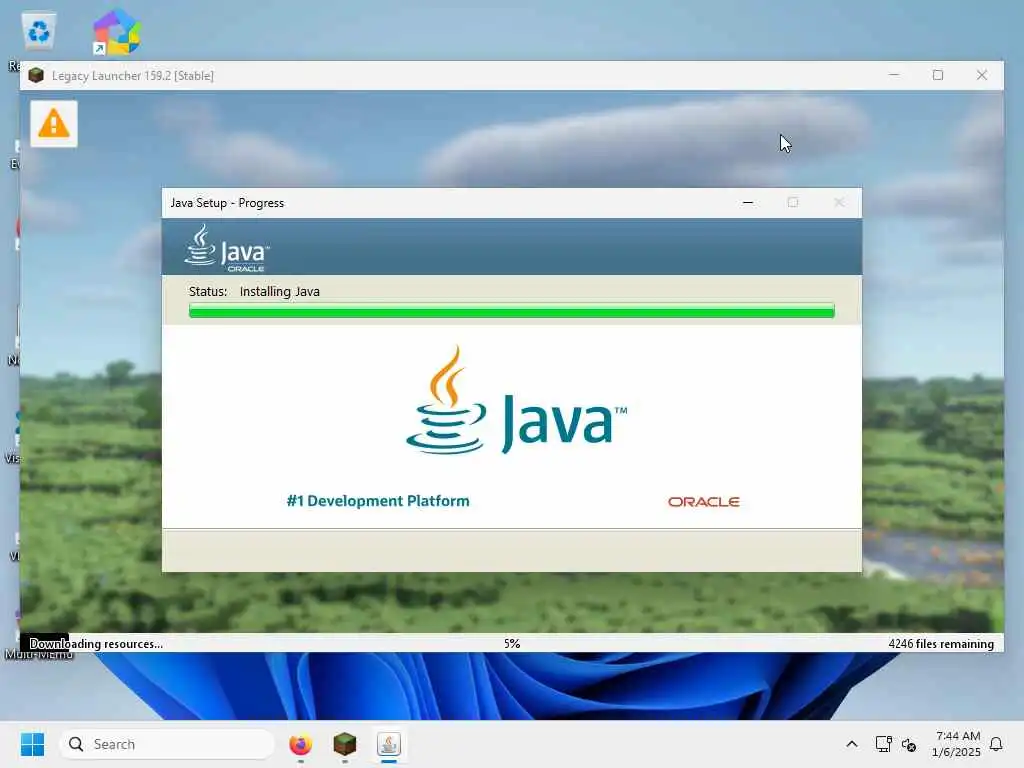
Task: Click the large Java logo in the installer
Action: coord(516,401)
